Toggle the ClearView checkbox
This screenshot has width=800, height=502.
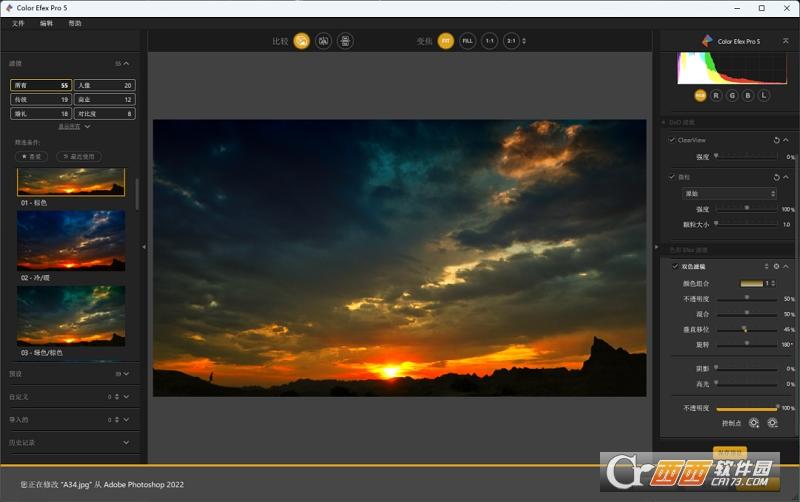click(672, 140)
